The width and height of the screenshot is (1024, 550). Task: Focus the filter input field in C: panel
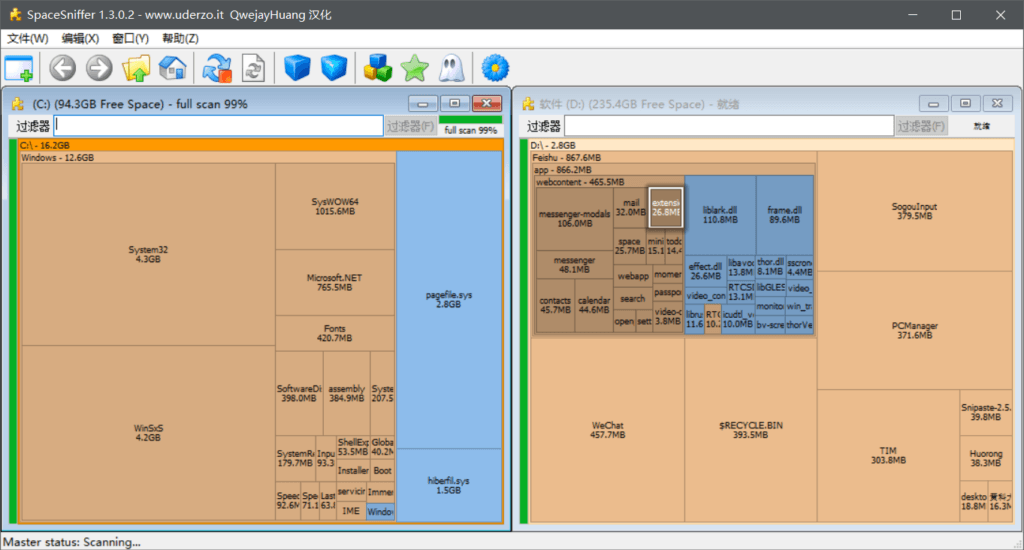[x=218, y=126]
